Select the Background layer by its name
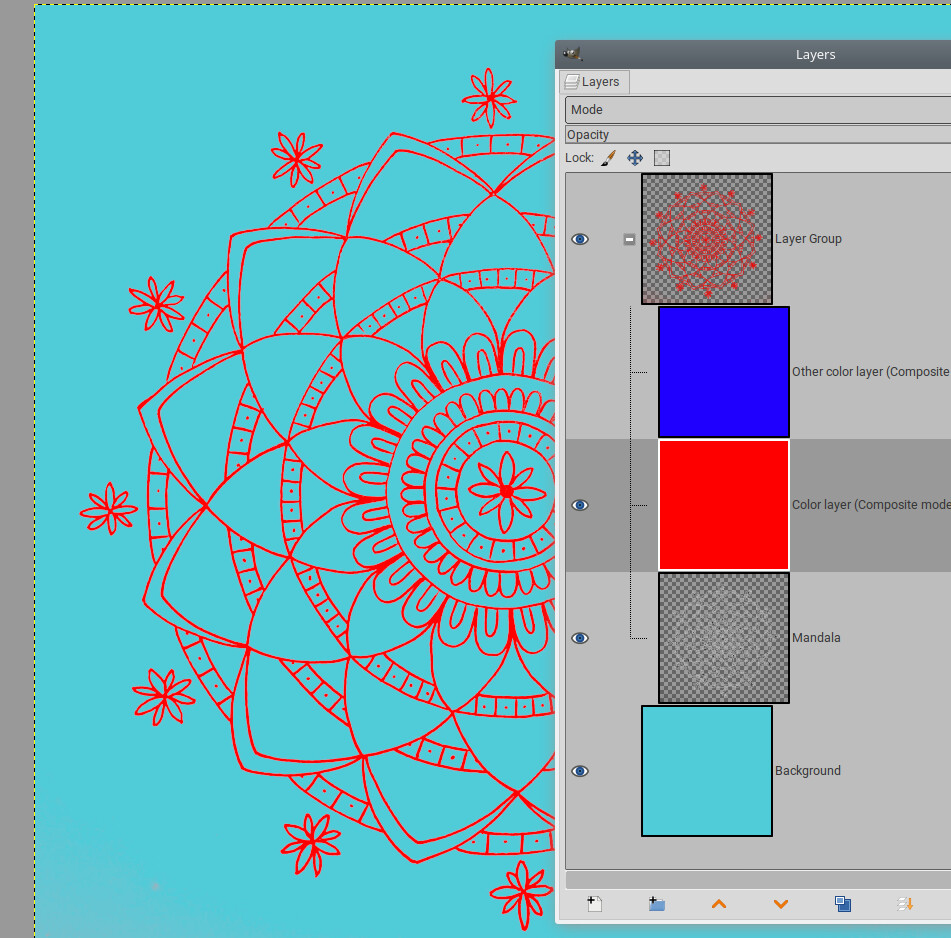This screenshot has height=938, width=951. 807,771
